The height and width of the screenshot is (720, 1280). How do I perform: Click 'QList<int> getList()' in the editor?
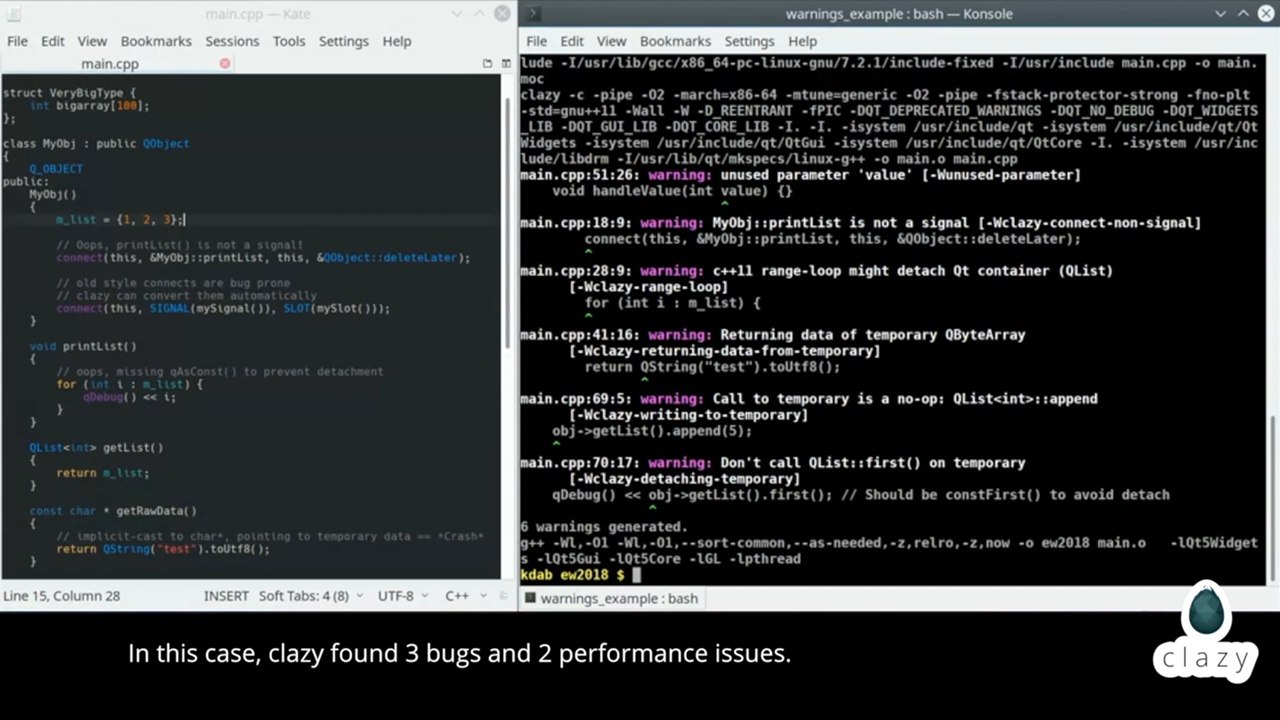[96, 447]
